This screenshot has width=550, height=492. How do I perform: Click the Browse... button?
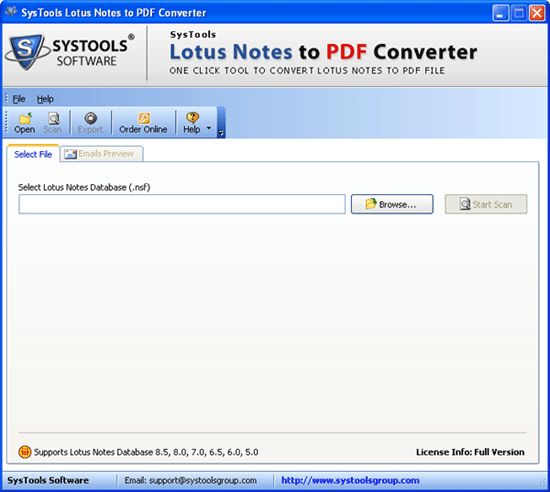click(392, 204)
